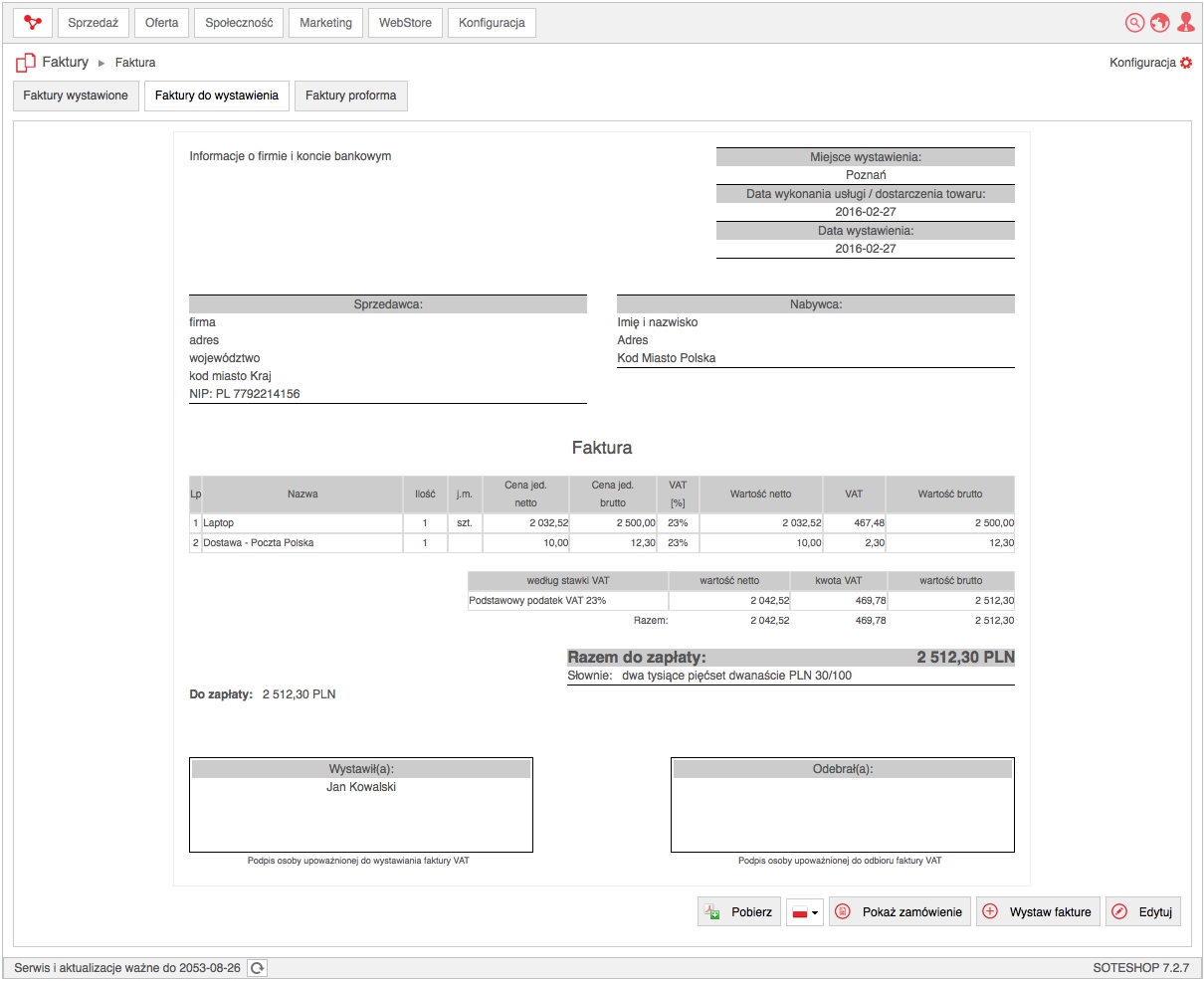Click the Dostawa - Poczta Polska row
This screenshot has height=981, width=1204.
click(x=602, y=543)
